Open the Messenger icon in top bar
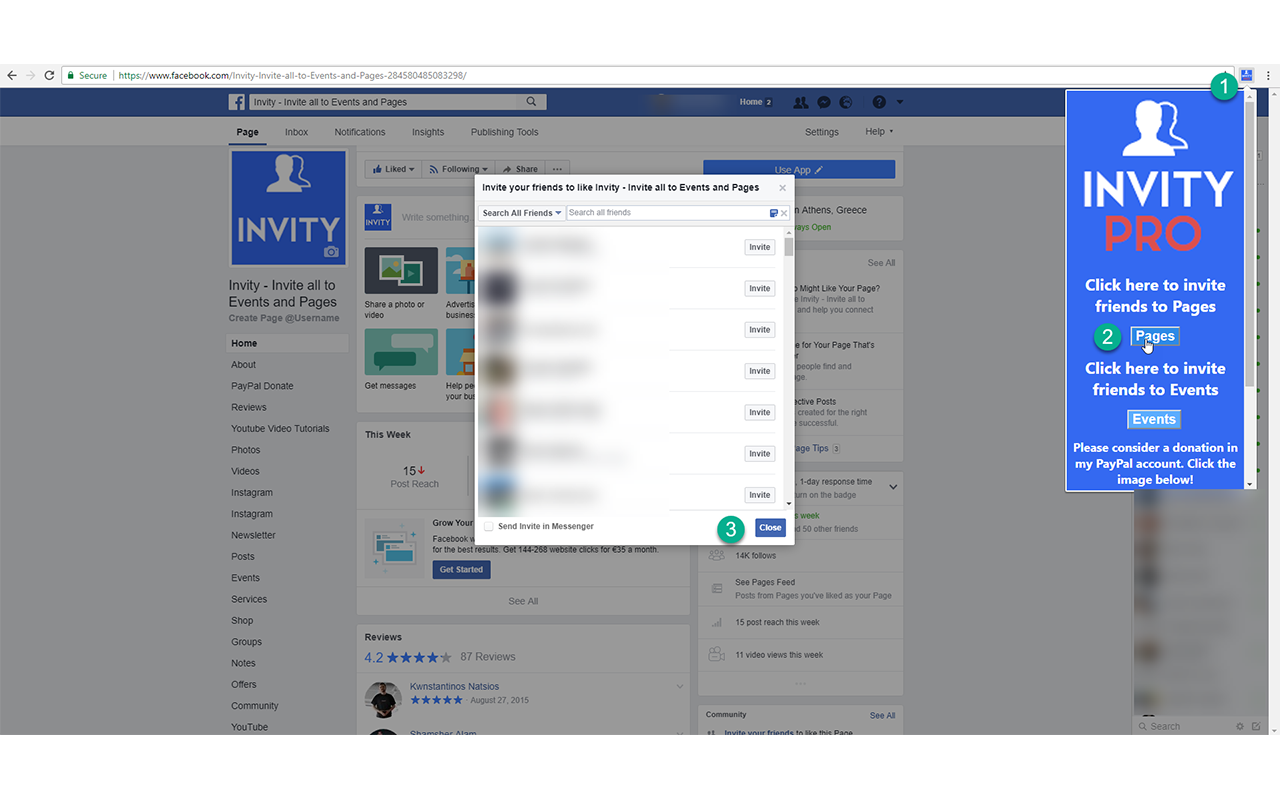The width and height of the screenshot is (1280, 800). [x=824, y=102]
